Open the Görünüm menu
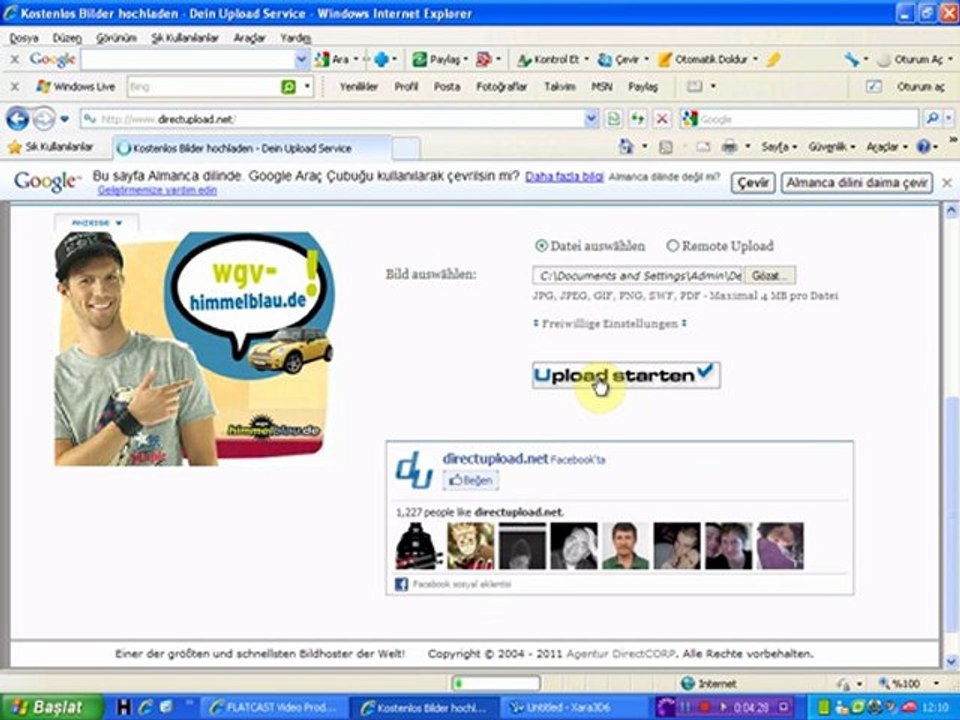This screenshot has width=960, height=720. click(x=116, y=38)
